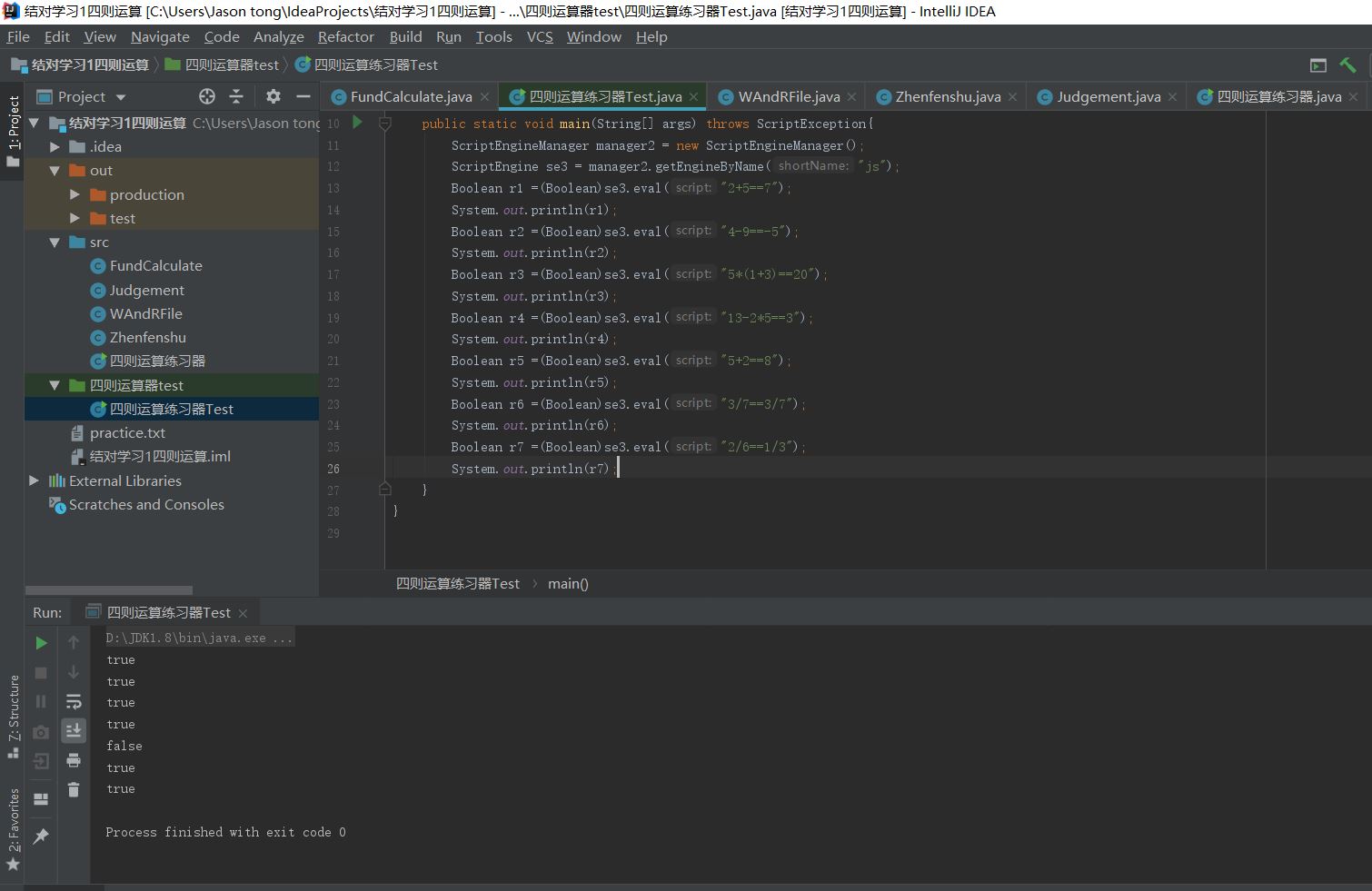Expand the test folder under out
This screenshot has width=1372, height=891.
click(75, 218)
